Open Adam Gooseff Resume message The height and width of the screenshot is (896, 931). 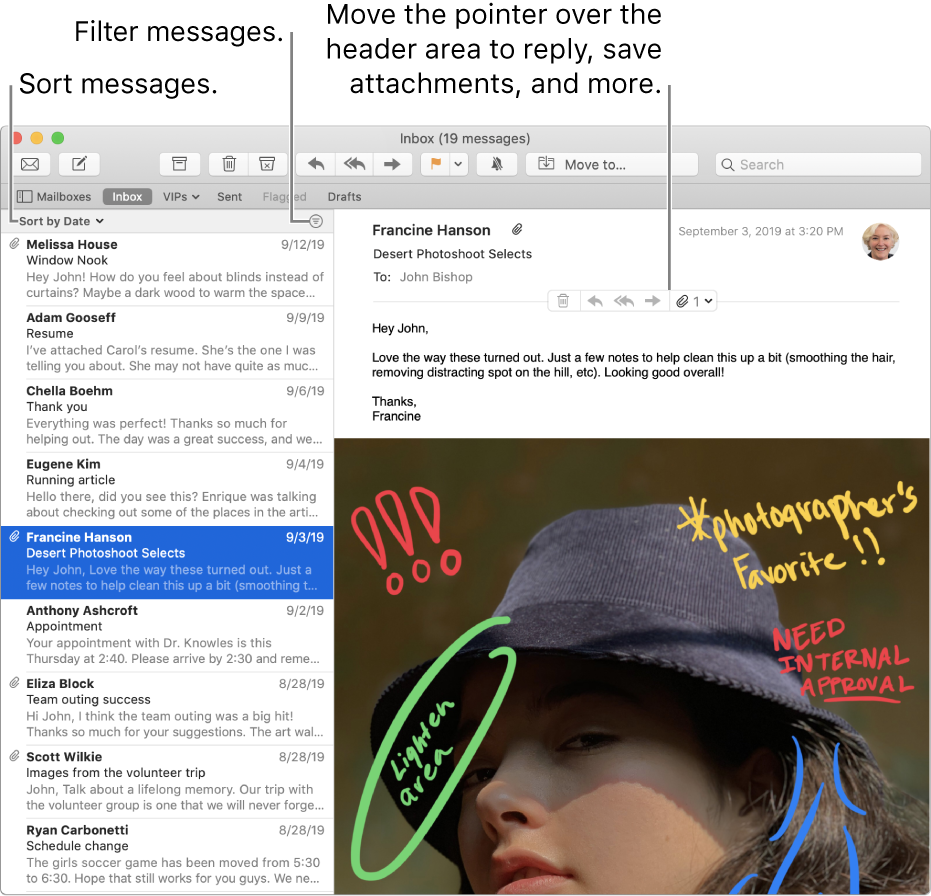point(167,342)
